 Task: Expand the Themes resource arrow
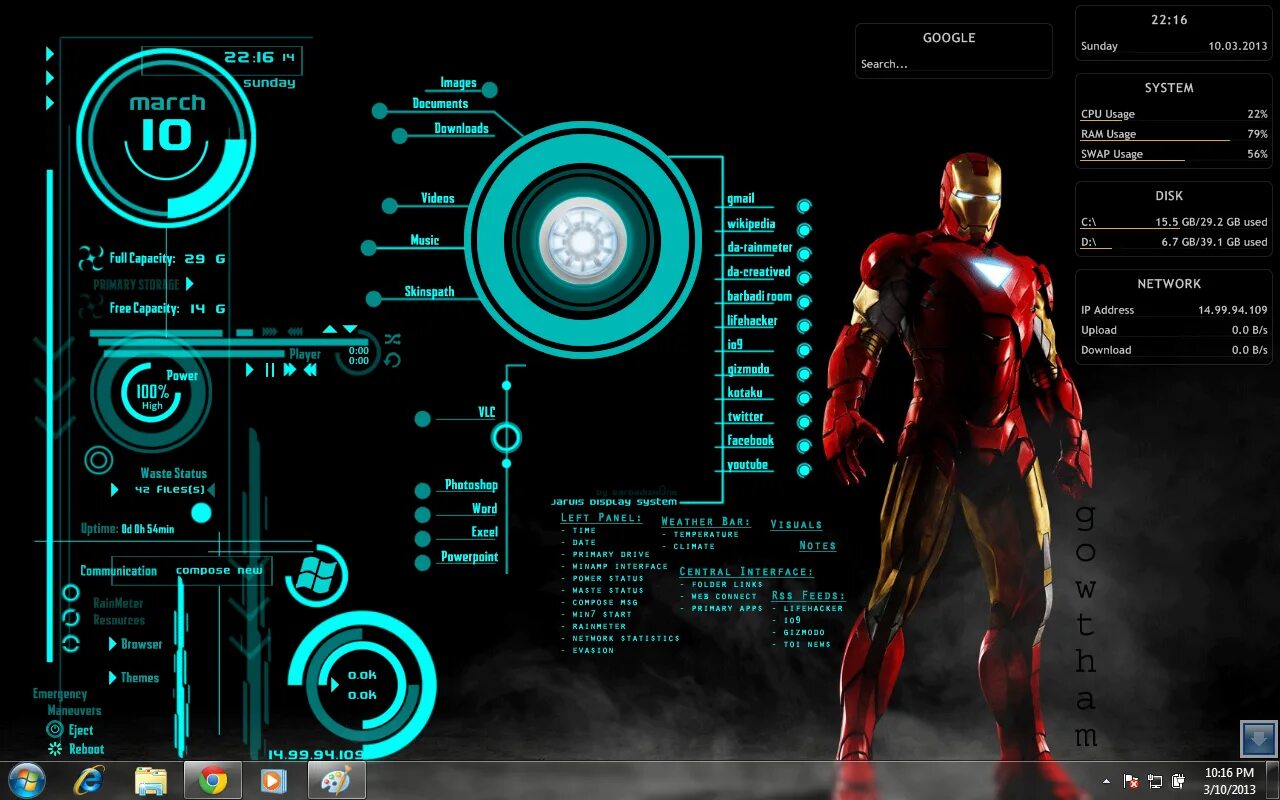pyautogui.click(x=113, y=677)
